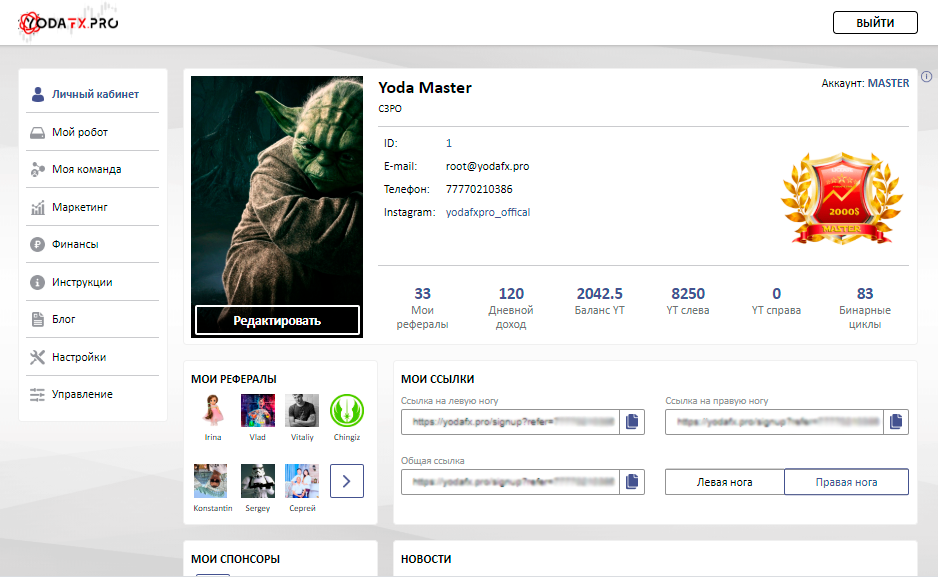Open referral Irina's avatar
Image resolution: width=938 pixels, height=577 pixels.
tap(212, 410)
